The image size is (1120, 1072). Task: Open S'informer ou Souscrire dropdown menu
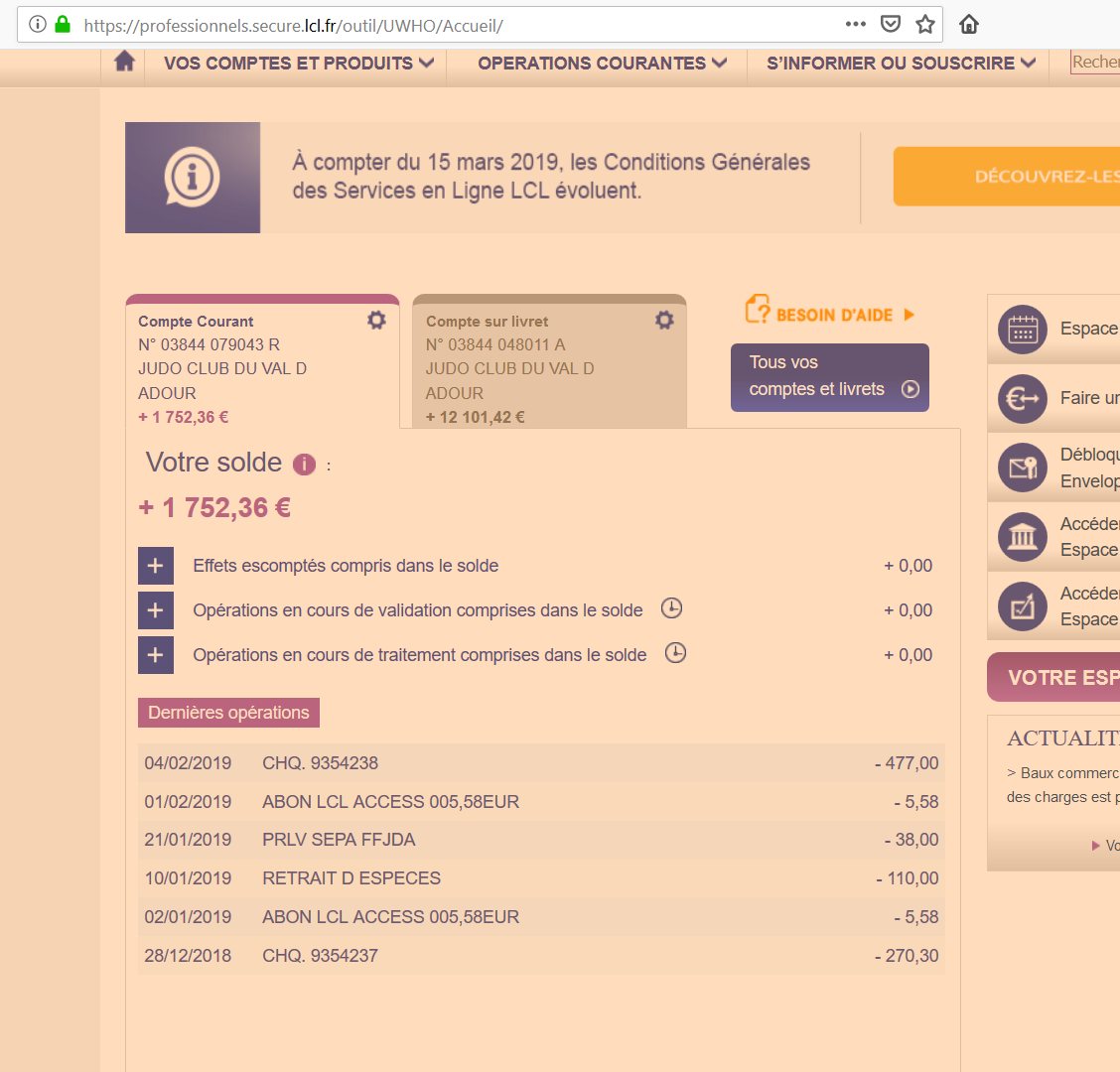(x=901, y=63)
